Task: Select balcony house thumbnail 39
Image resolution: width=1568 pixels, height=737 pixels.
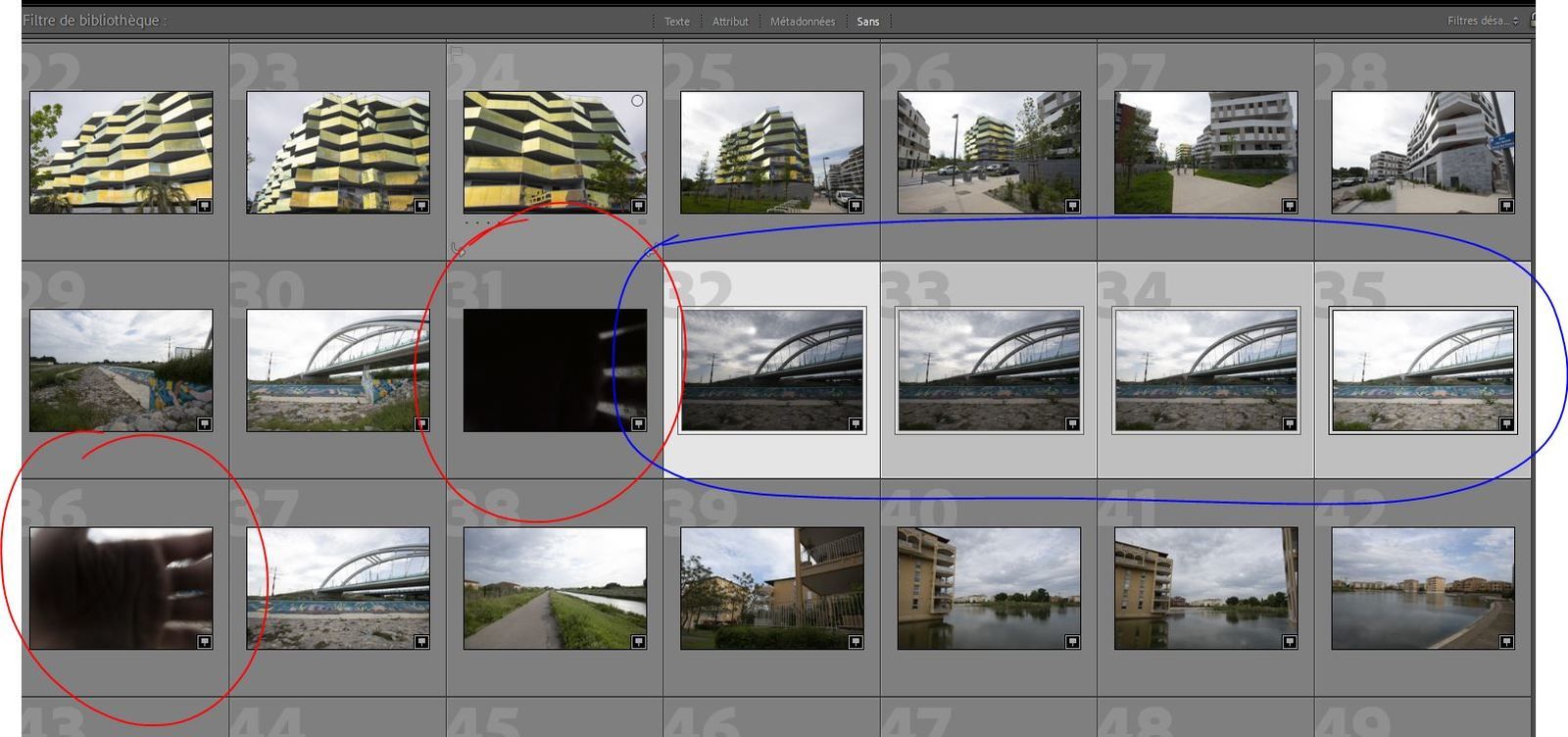Action: tap(772, 588)
